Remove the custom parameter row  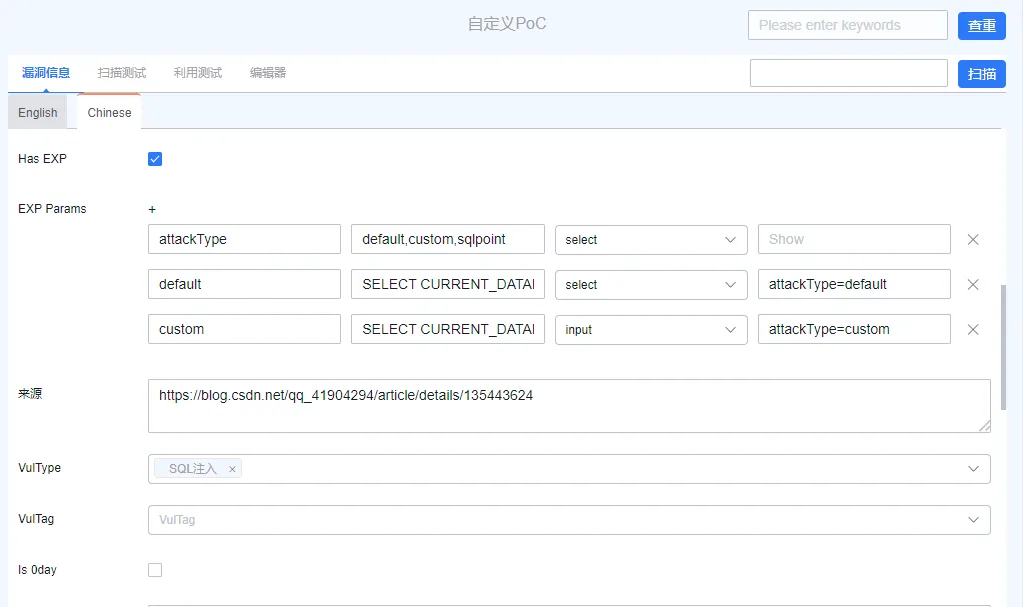[973, 330]
